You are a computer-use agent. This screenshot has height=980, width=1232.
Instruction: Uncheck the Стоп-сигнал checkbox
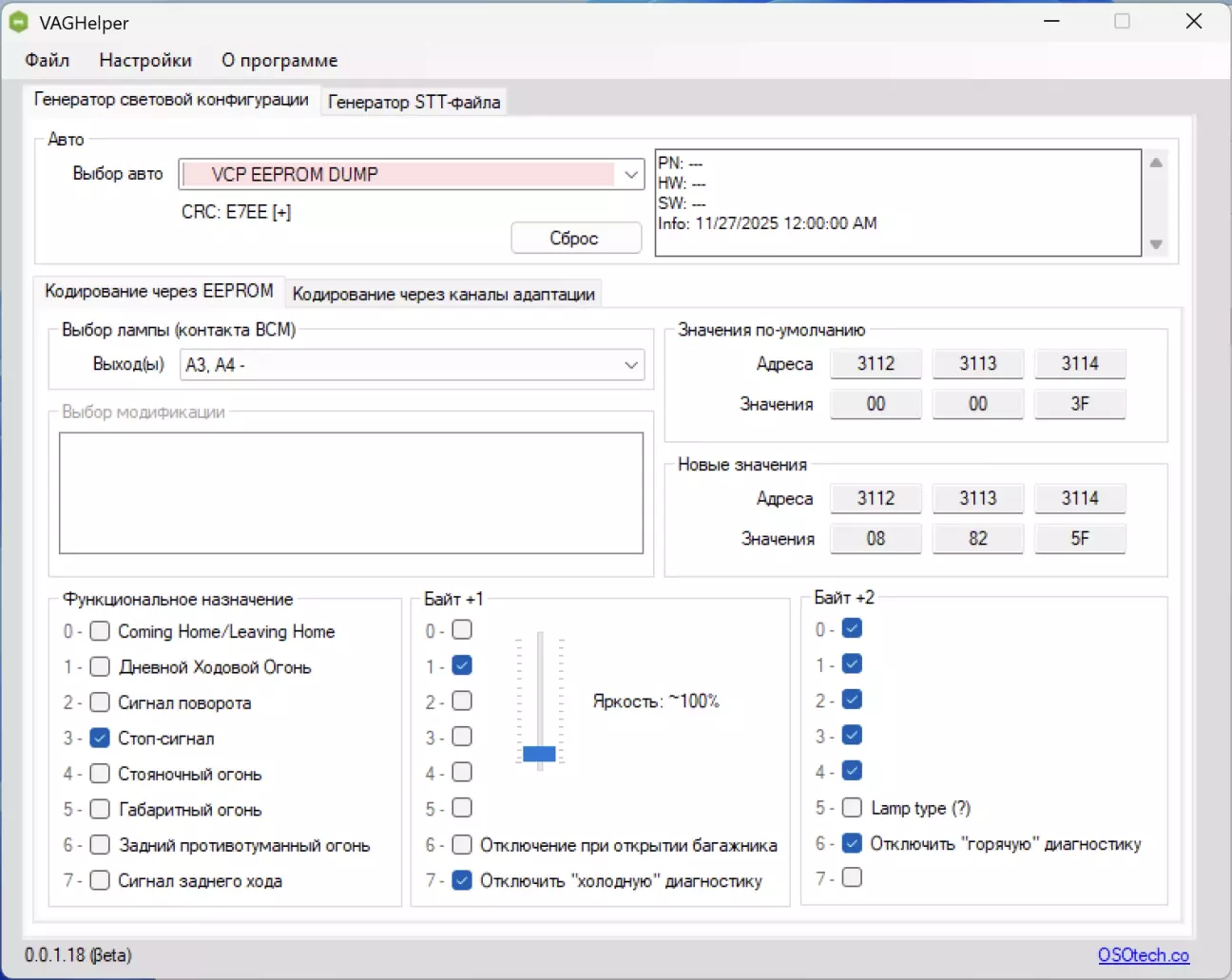click(100, 738)
